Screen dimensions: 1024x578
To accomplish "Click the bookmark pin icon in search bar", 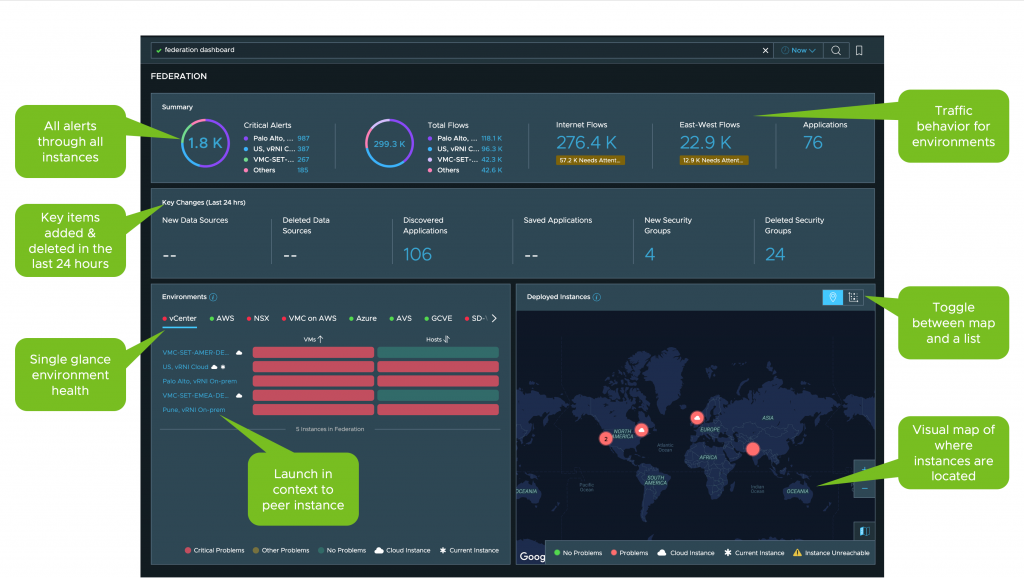I will tap(859, 50).
